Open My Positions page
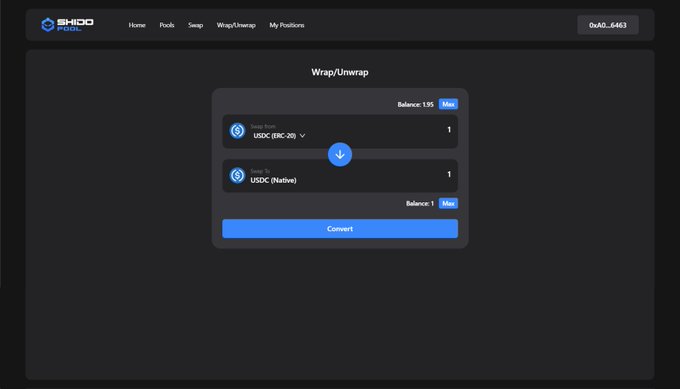The width and height of the screenshot is (680, 389). click(x=287, y=25)
